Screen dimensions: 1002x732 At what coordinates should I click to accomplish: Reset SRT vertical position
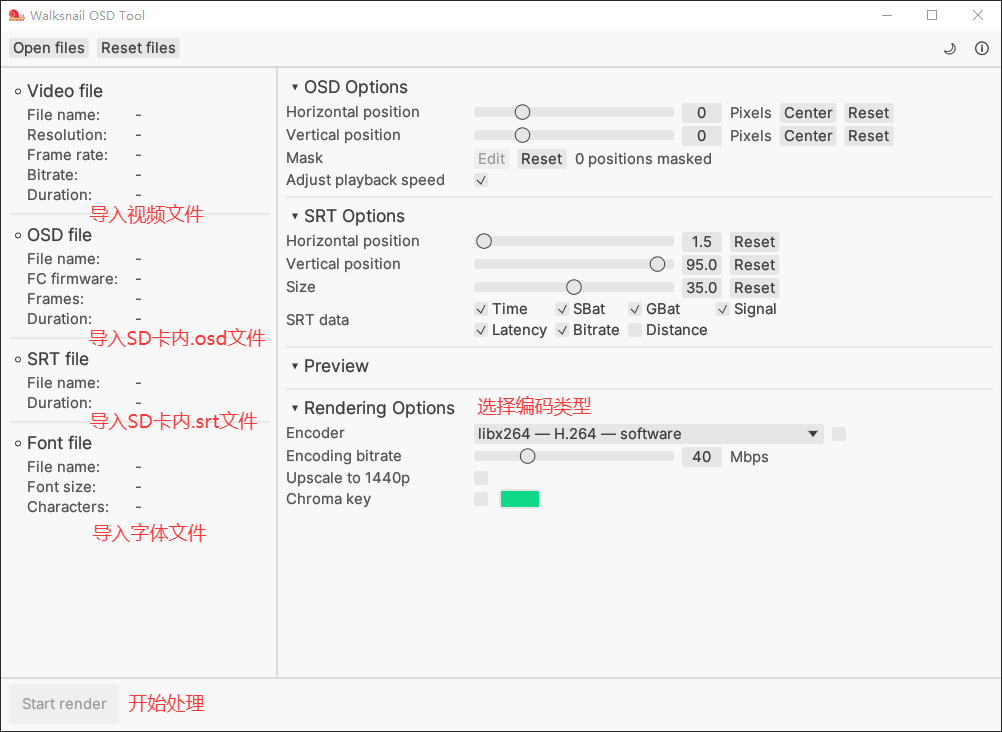coord(754,265)
